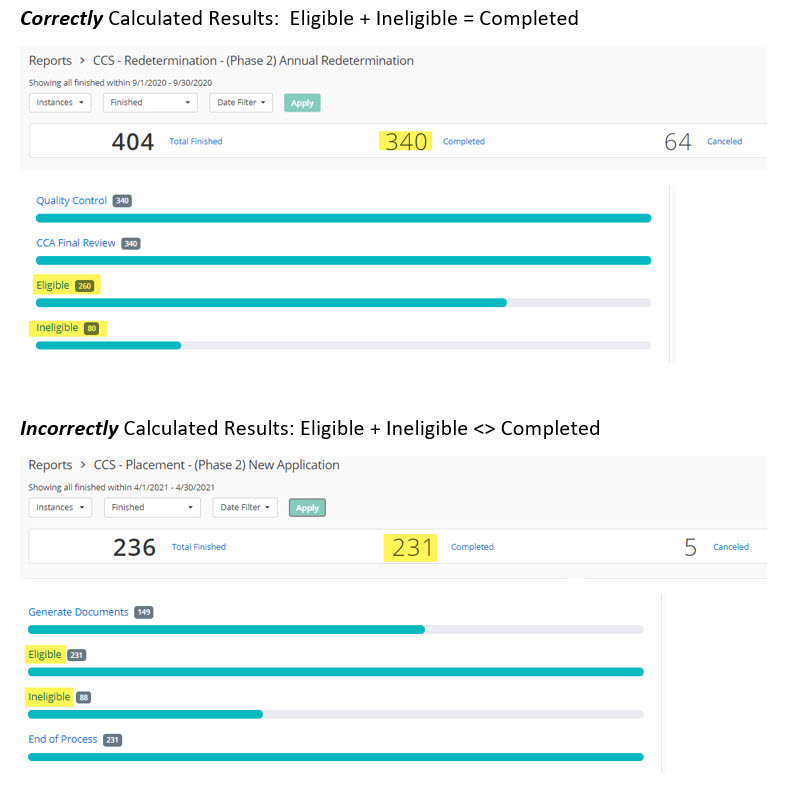Open the Instances dropdown in Redetermination report
810x791 pixels.
click(x=60, y=102)
